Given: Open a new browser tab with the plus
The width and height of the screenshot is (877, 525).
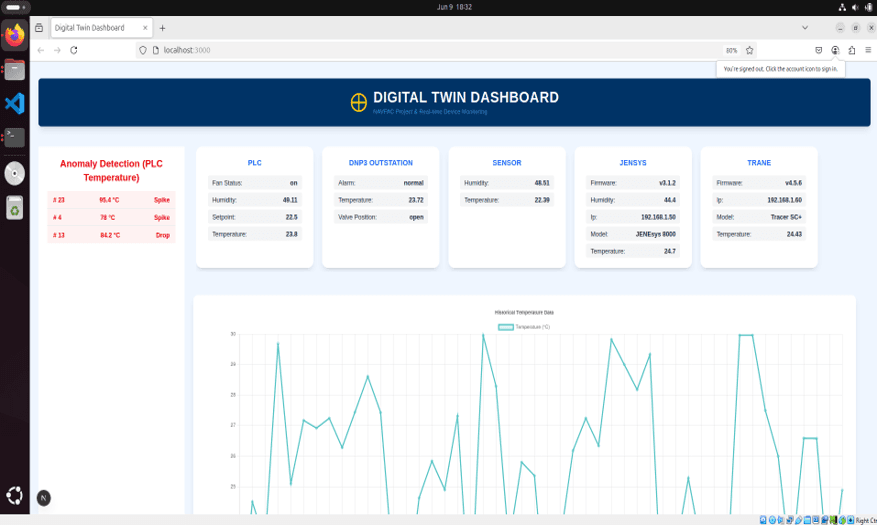Looking at the screenshot, I should coord(162,28).
